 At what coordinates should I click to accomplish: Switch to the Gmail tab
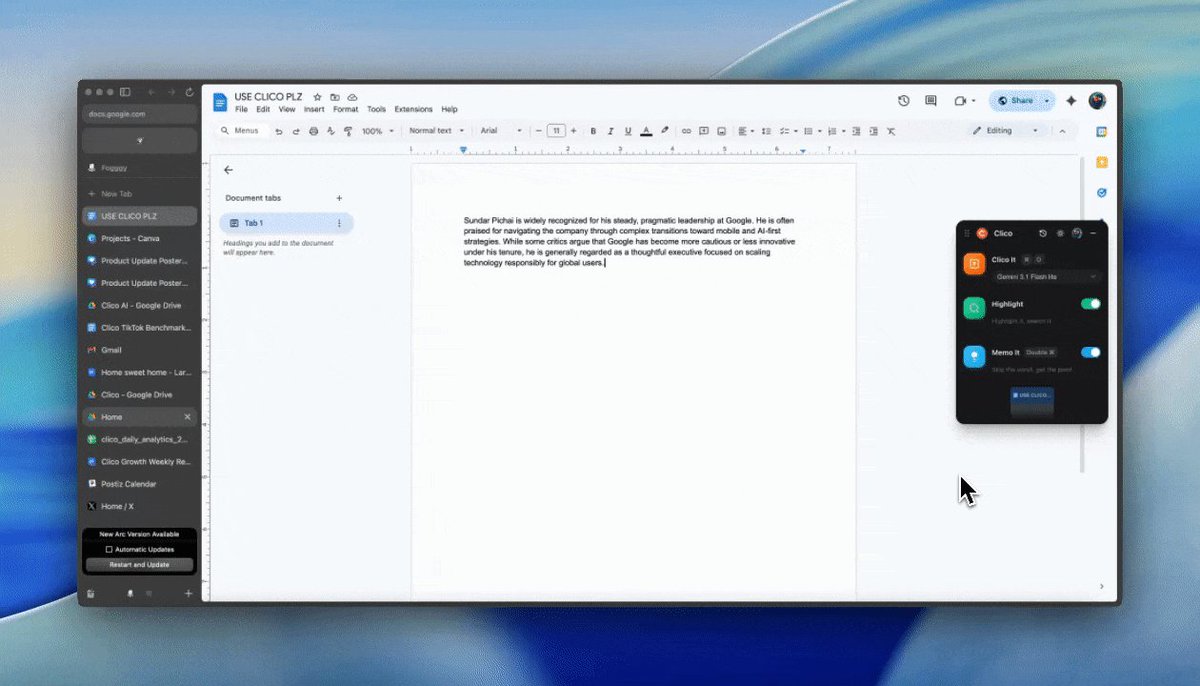pyautogui.click(x=139, y=350)
